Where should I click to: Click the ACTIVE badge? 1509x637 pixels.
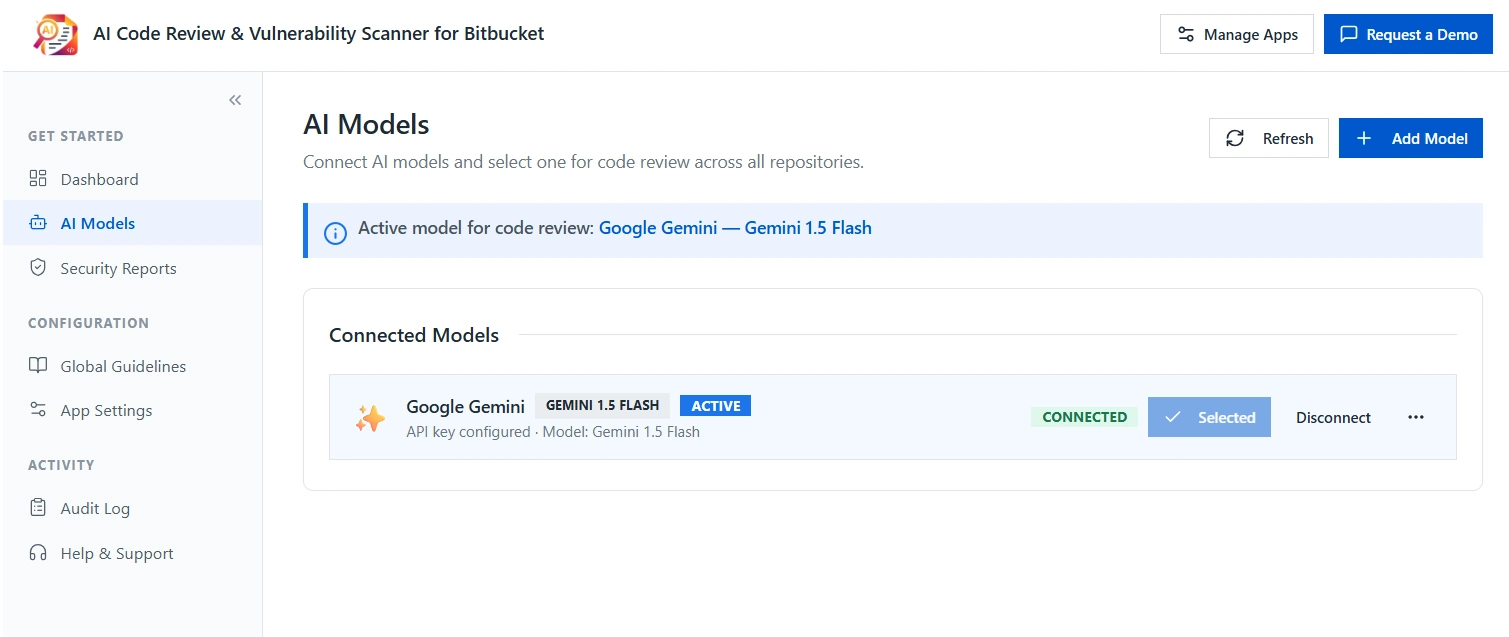click(x=716, y=405)
